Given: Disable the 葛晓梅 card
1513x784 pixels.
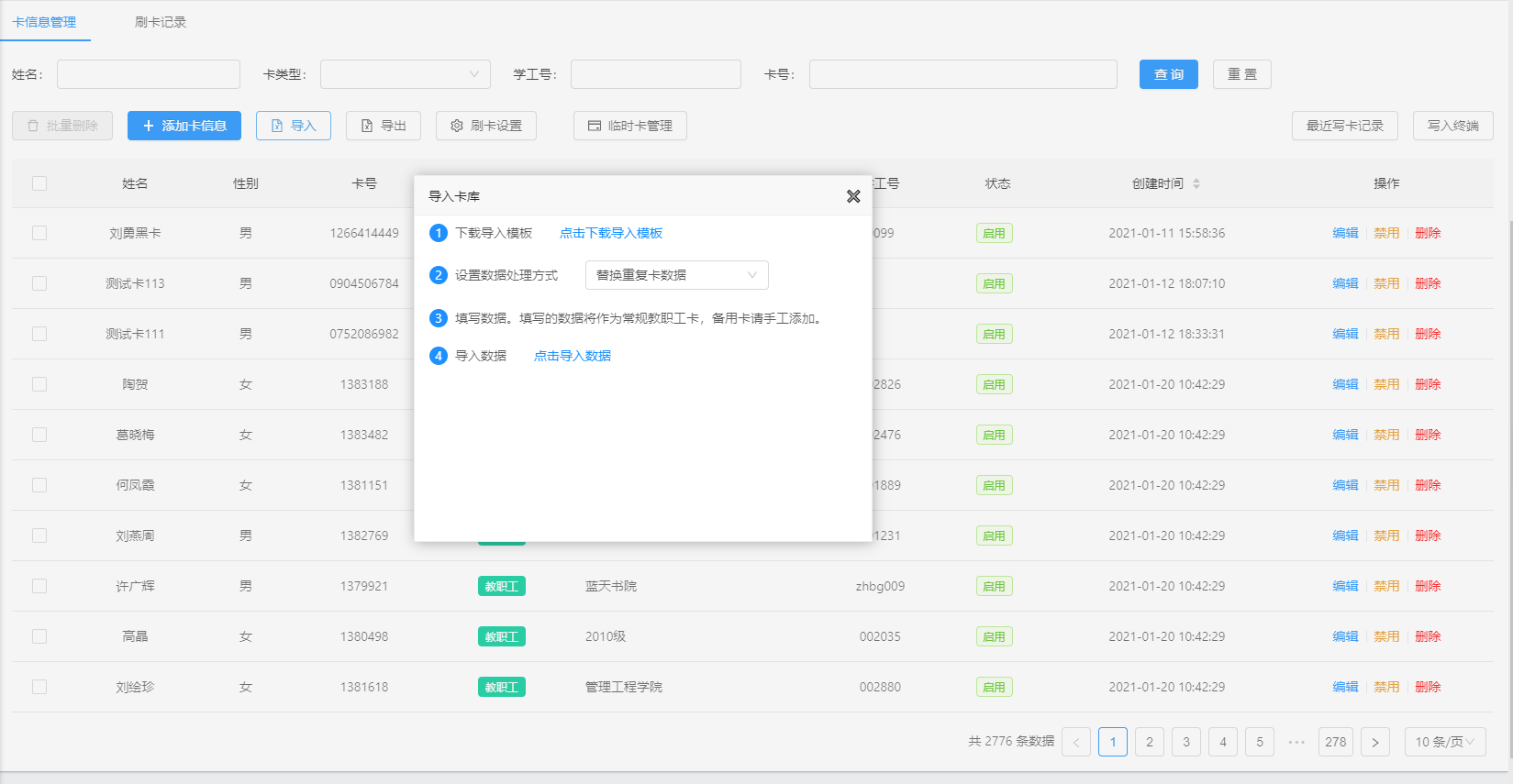Looking at the screenshot, I should (1386, 435).
